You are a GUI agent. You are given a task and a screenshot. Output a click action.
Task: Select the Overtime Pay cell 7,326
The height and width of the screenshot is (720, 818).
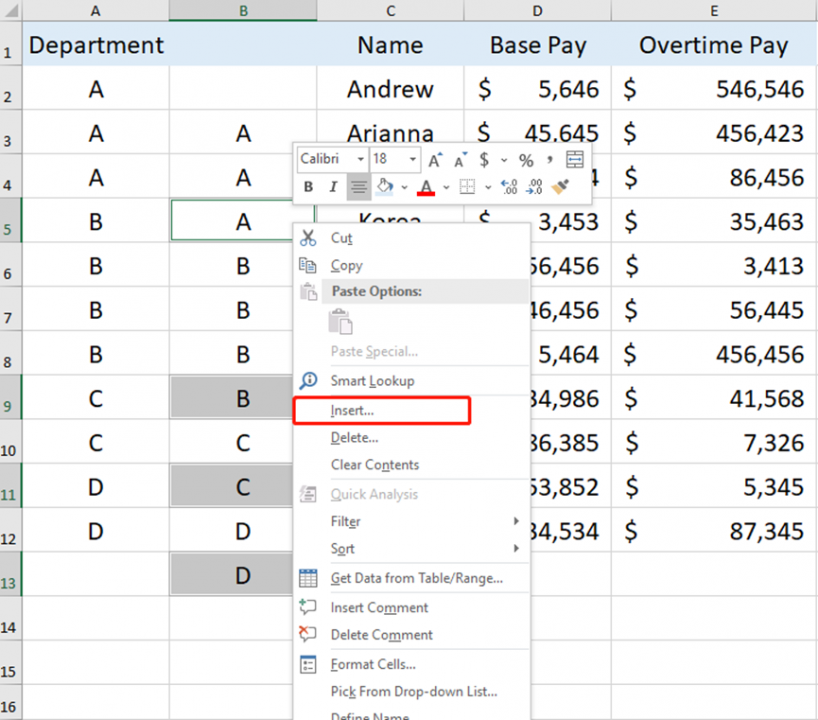714,442
